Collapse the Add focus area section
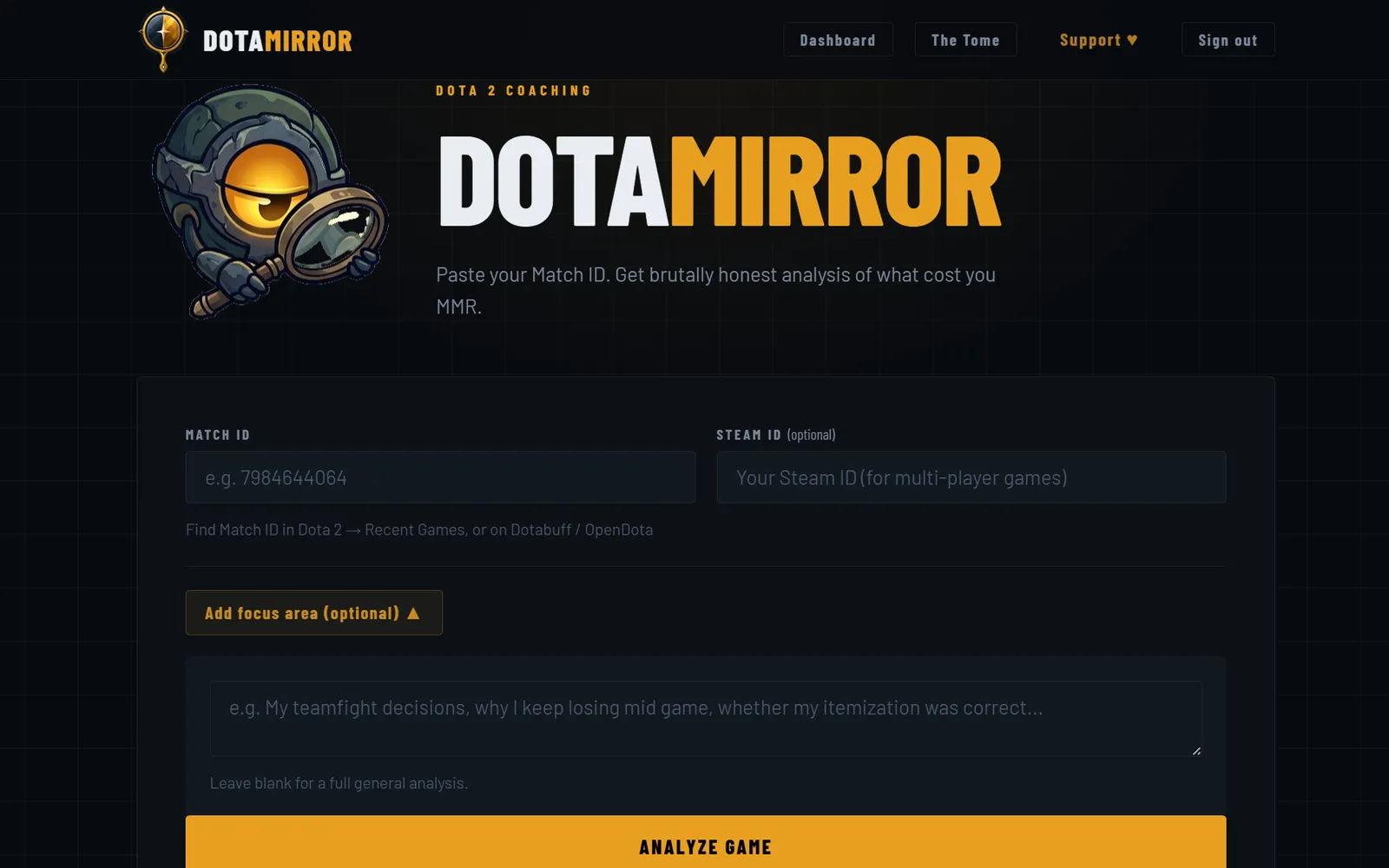1389x868 pixels. [x=313, y=613]
